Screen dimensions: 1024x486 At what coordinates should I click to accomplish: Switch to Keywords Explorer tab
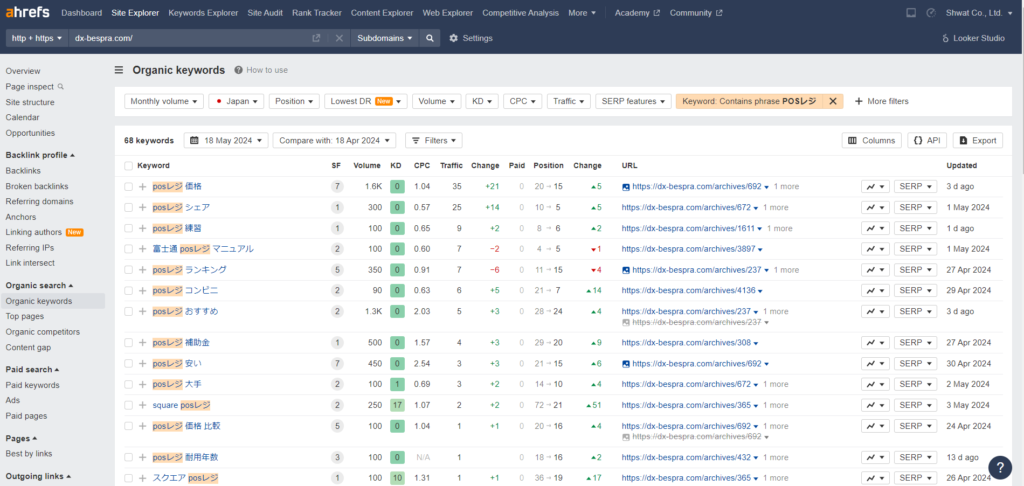tap(205, 13)
